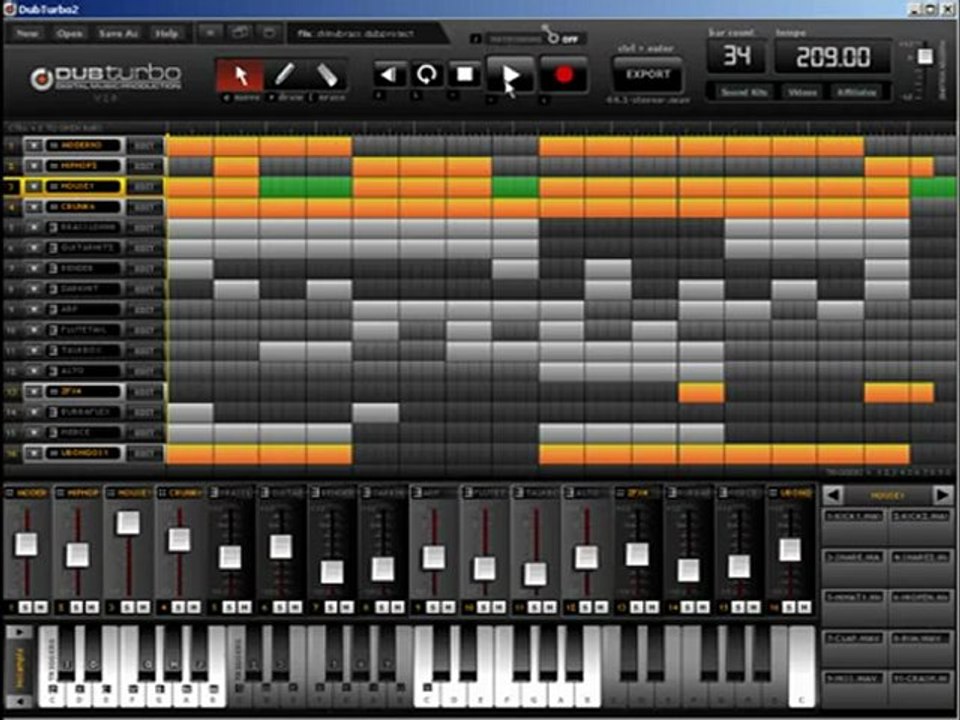Viewport: 960px width, 720px height.
Task: Open dropdown arrow on track 1 MODERNO
Action: pos(34,146)
